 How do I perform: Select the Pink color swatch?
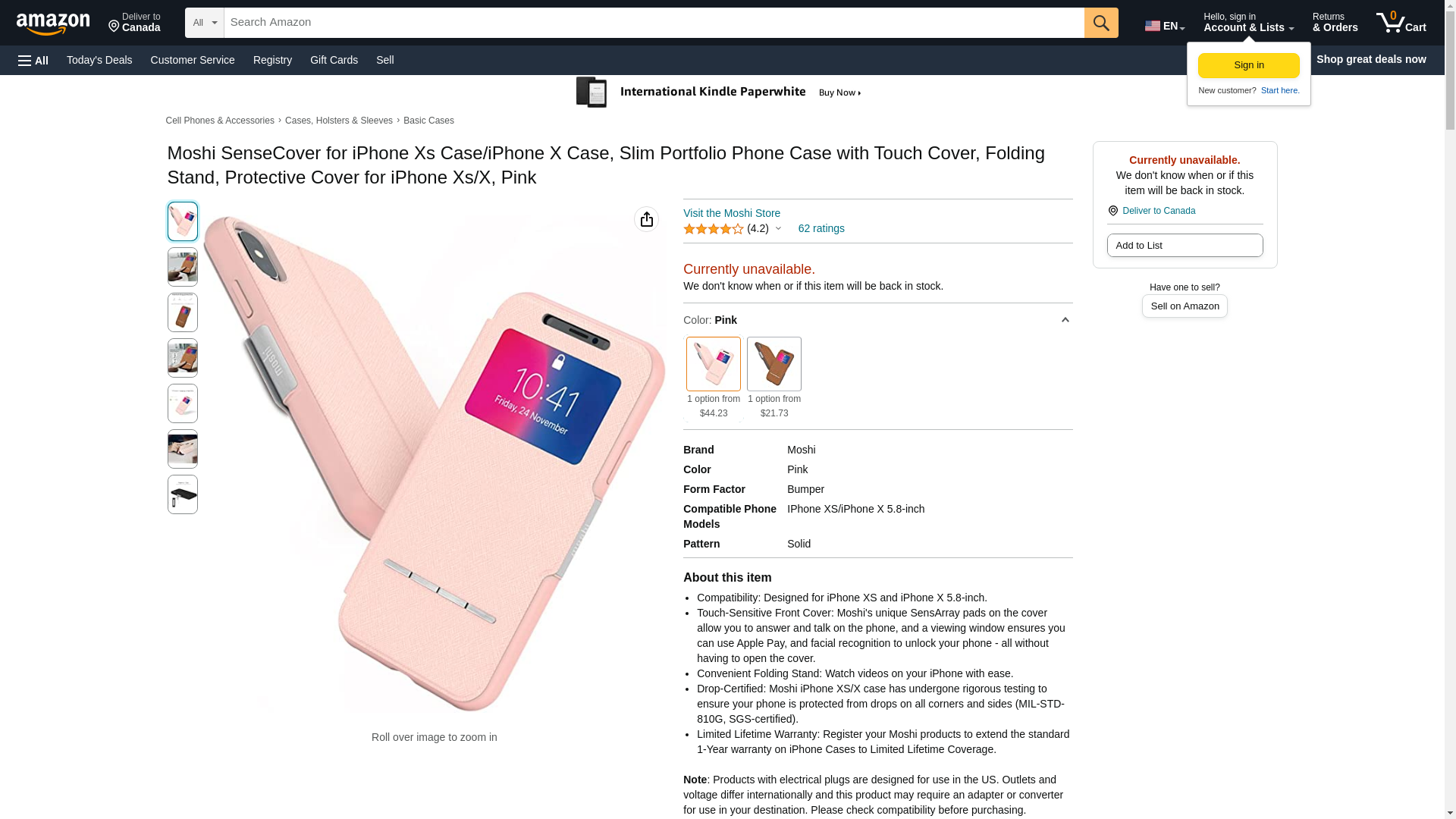pos(713,364)
